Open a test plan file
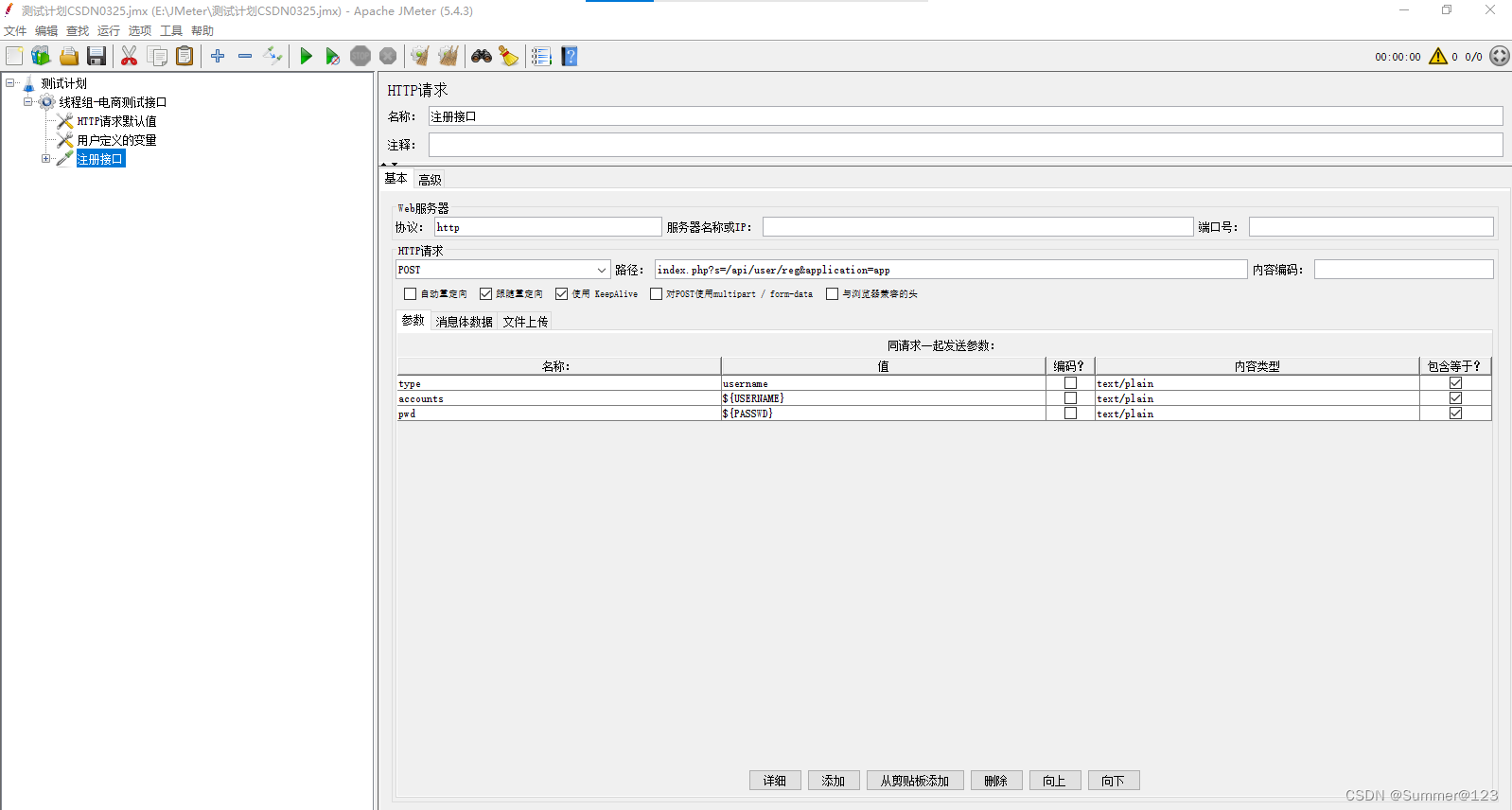This screenshot has width=1512, height=810. [x=69, y=57]
